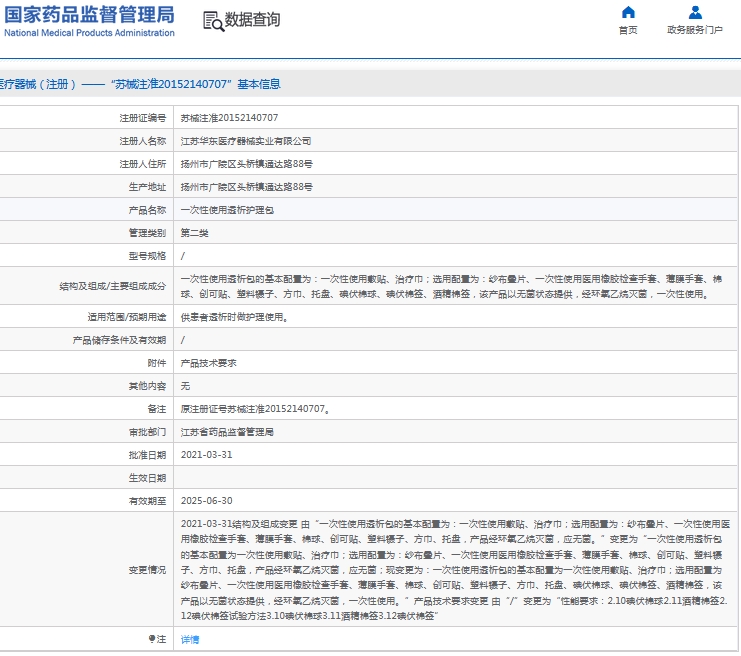This screenshot has width=741, height=656.
Task: Click the 产品储存条件及有效期 label
Action: pyautogui.click(x=119, y=340)
